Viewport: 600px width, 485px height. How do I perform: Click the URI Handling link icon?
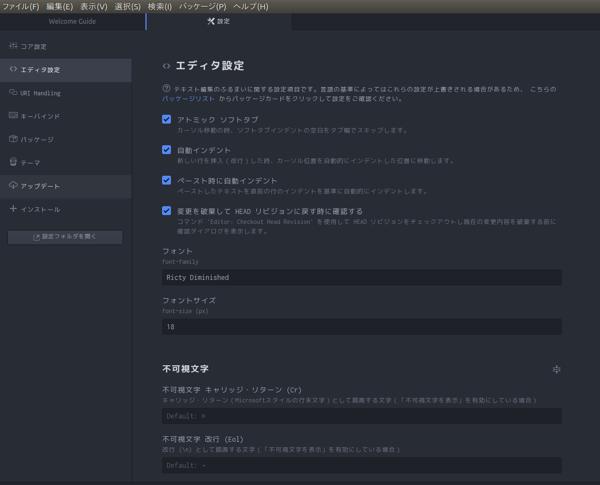(13, 92)
